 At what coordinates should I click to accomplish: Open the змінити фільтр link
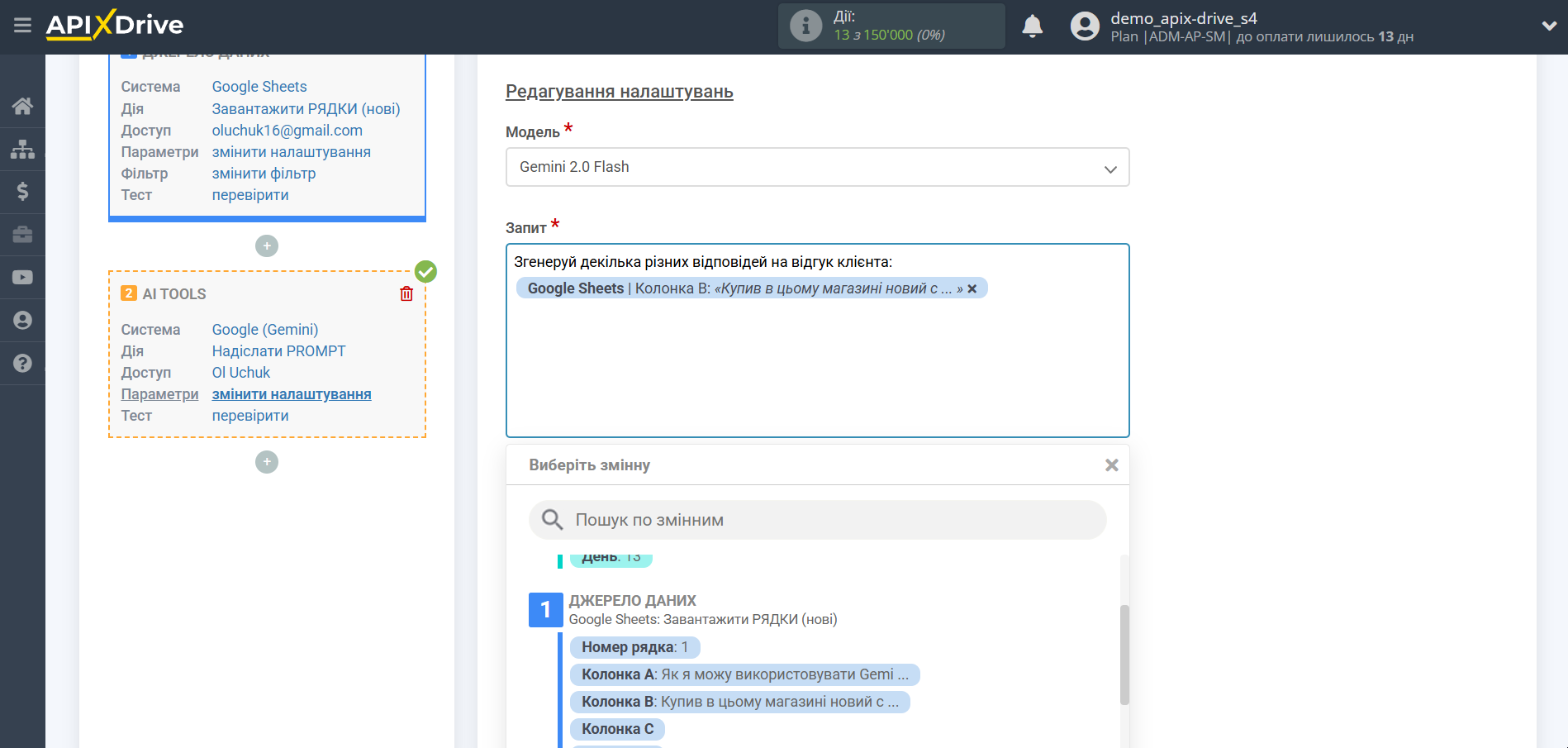(264, 174)
